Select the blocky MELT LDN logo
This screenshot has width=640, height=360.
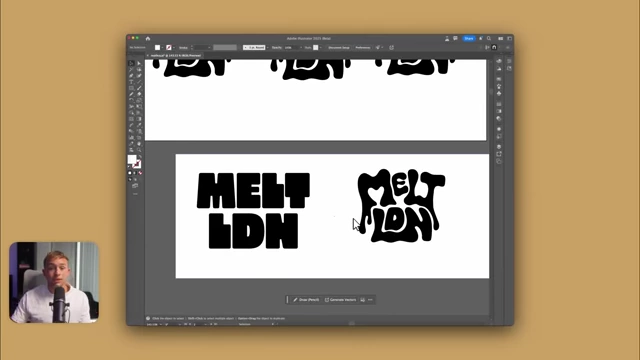tap(253, 211)
